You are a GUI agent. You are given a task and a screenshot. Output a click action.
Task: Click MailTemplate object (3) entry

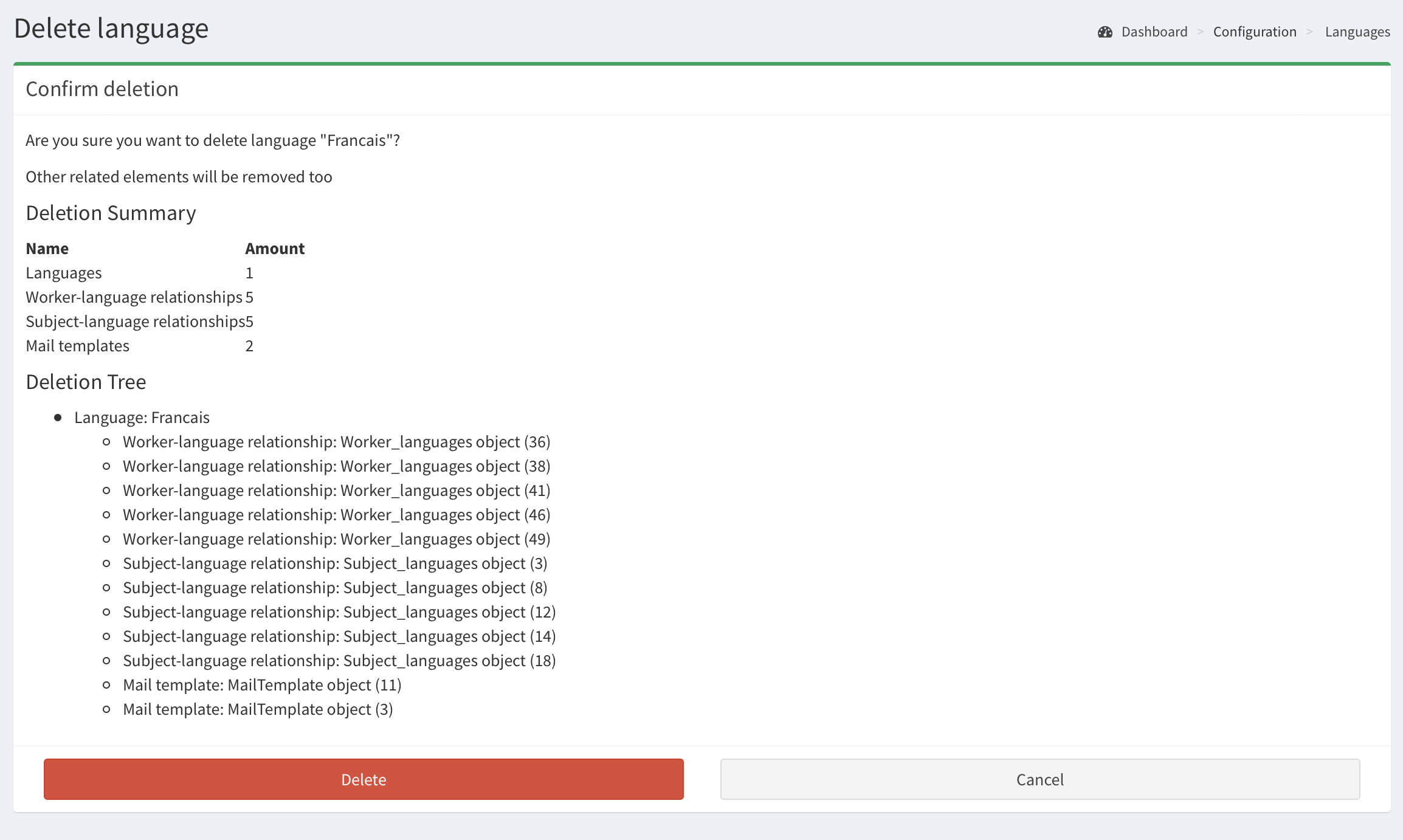tap(258, 709)
